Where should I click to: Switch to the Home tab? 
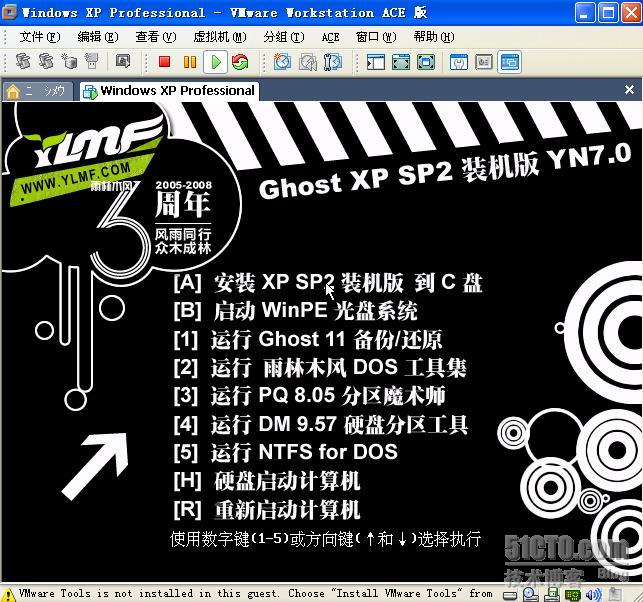[37, 91]
